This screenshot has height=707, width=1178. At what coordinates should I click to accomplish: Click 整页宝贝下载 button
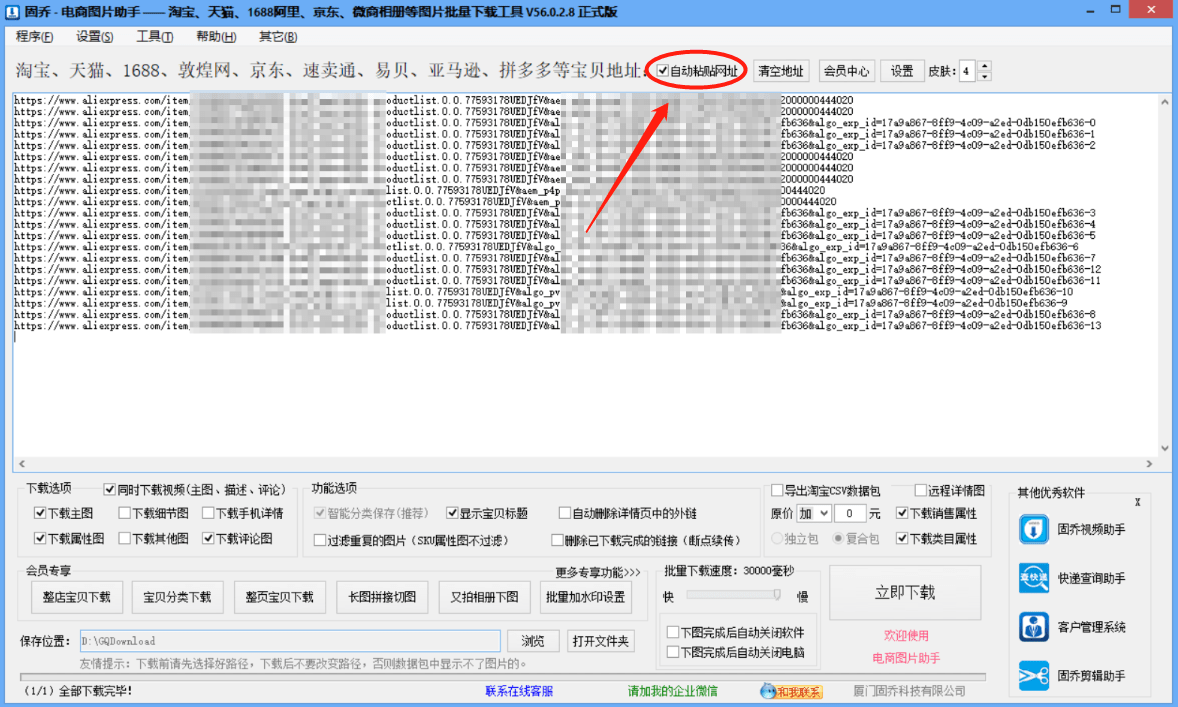(279, 597)
